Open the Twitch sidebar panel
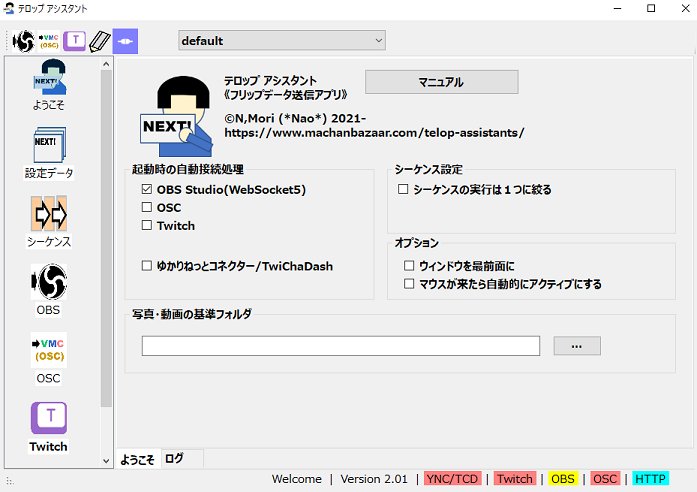This screenshot has width=697, height=492. point(49,426)
